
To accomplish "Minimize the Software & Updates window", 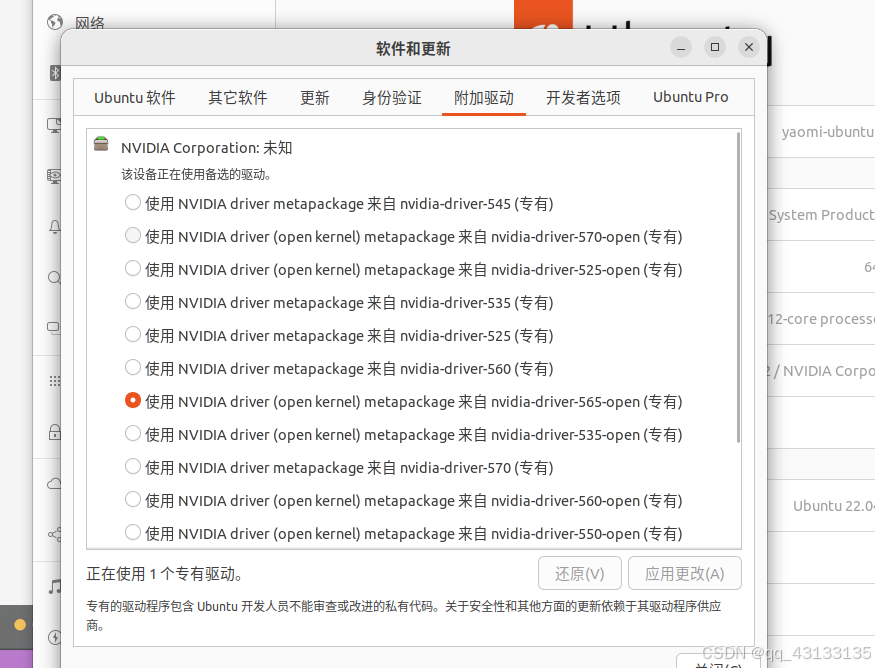I will [x=681, y=47].
